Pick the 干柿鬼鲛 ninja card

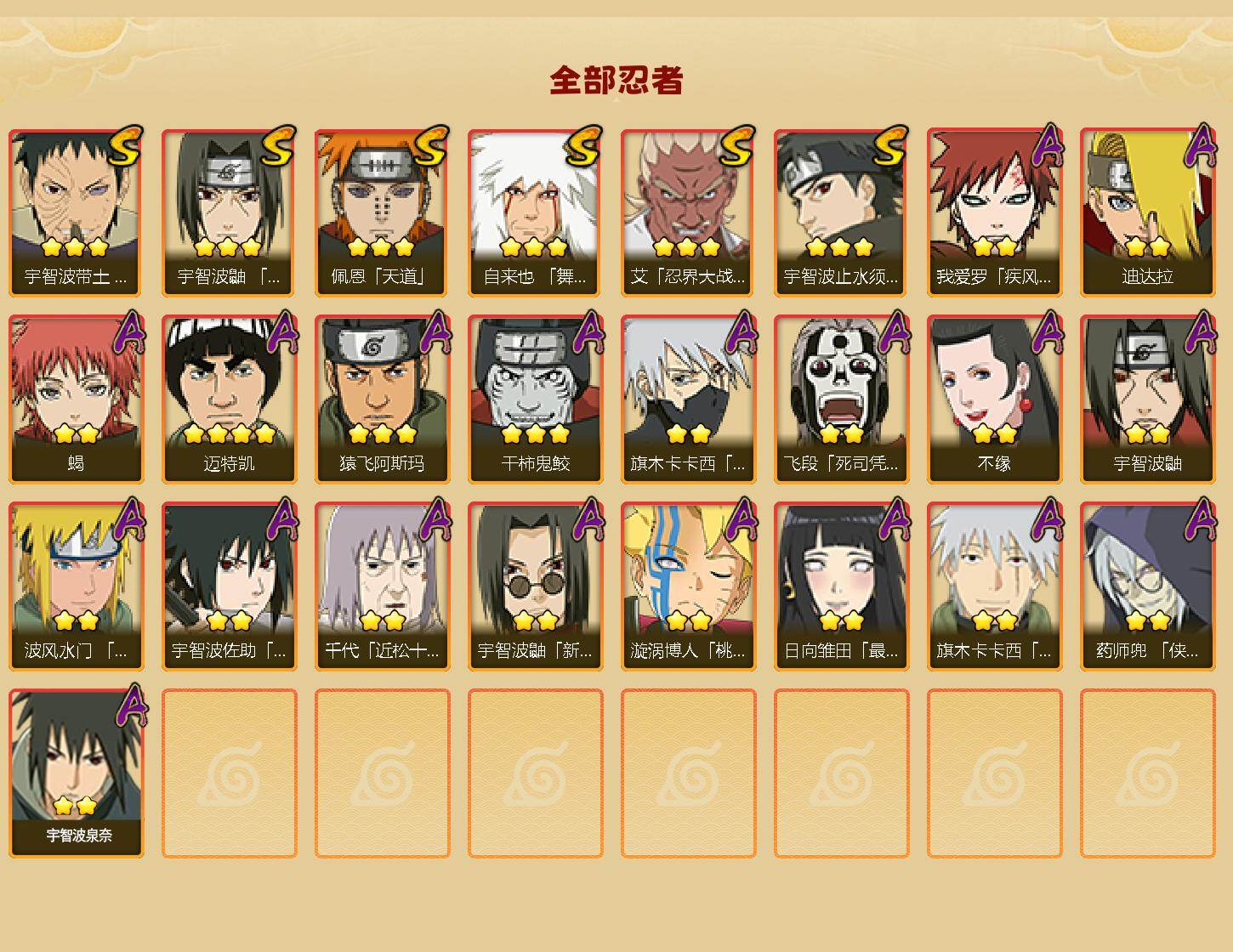[x=535, y=399]
